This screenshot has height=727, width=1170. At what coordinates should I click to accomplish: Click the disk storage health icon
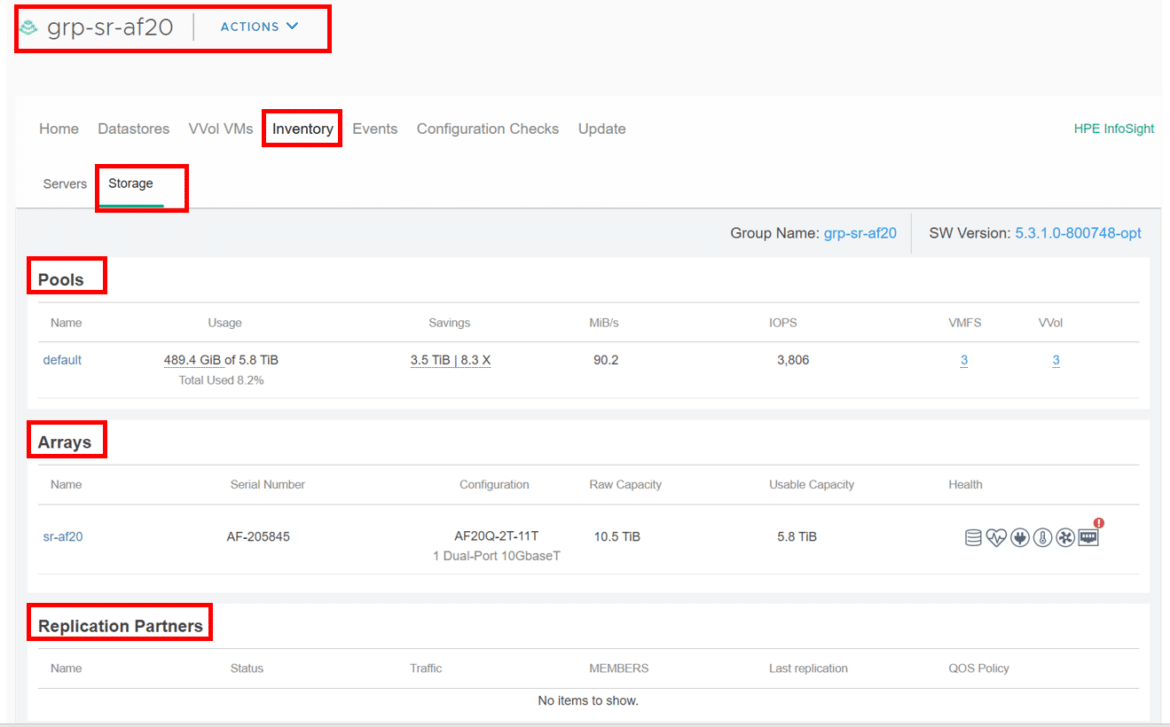[973, 537]
